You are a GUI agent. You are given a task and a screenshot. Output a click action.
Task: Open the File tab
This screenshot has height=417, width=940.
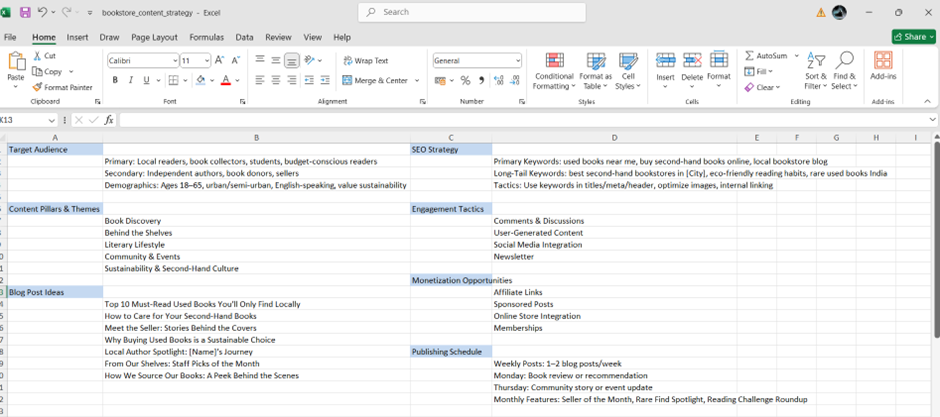(10, 37)
